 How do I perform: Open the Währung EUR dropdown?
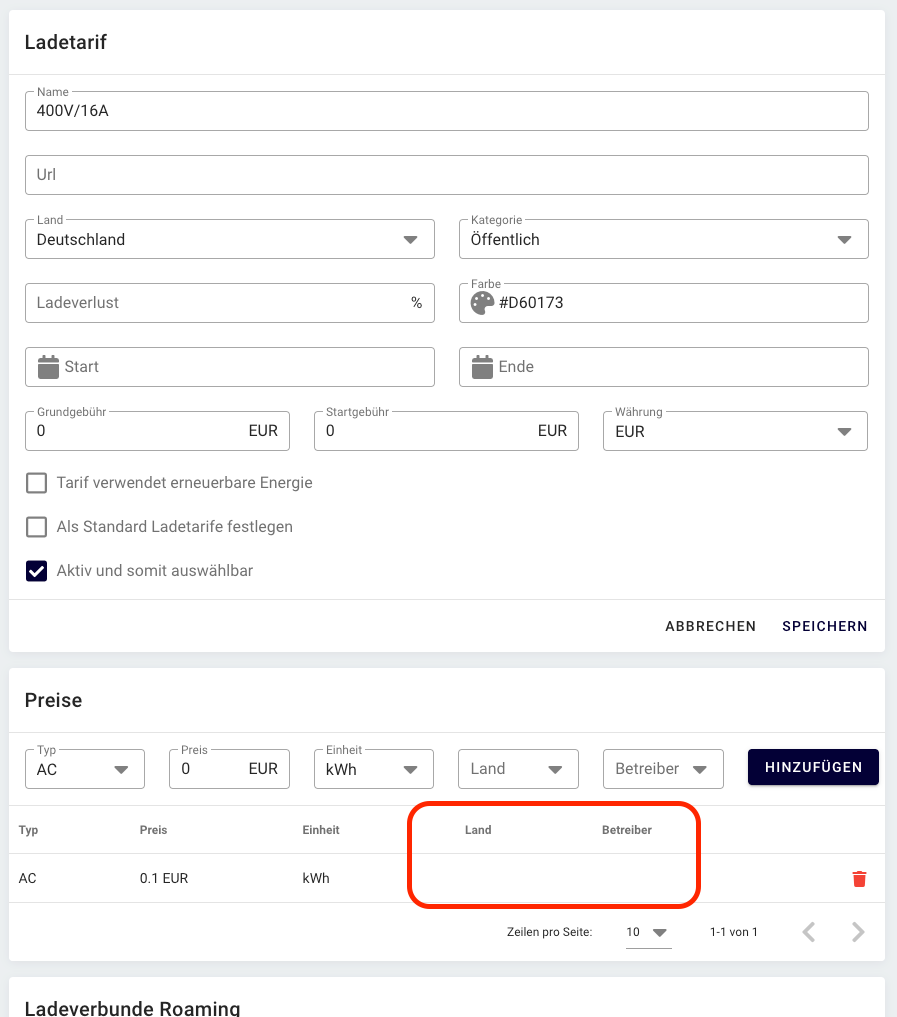pyautogui.click(x=735, y=431)
